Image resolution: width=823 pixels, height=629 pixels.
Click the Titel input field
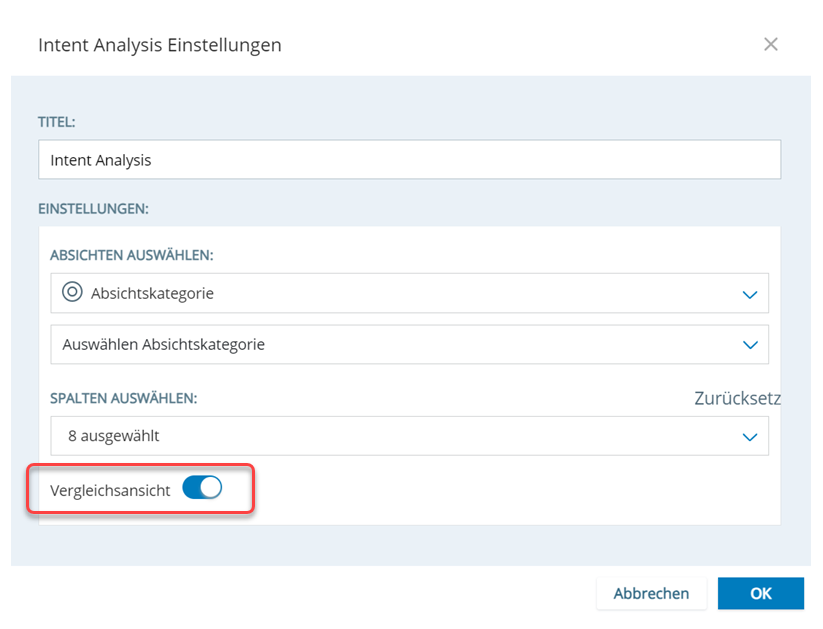[409, 160]
